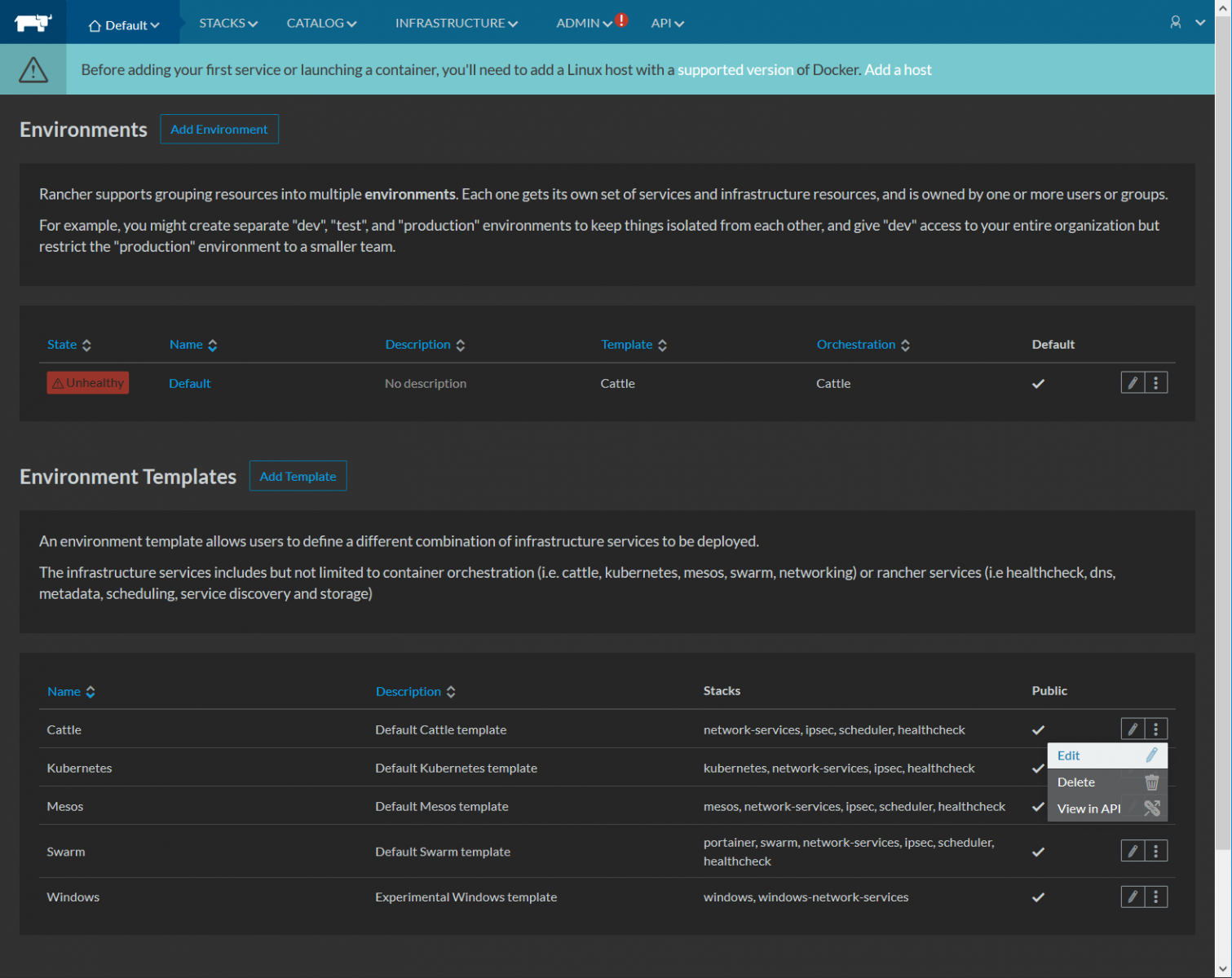1232x978 pixels.
Task: Click Windows template name
Action: 73,896
